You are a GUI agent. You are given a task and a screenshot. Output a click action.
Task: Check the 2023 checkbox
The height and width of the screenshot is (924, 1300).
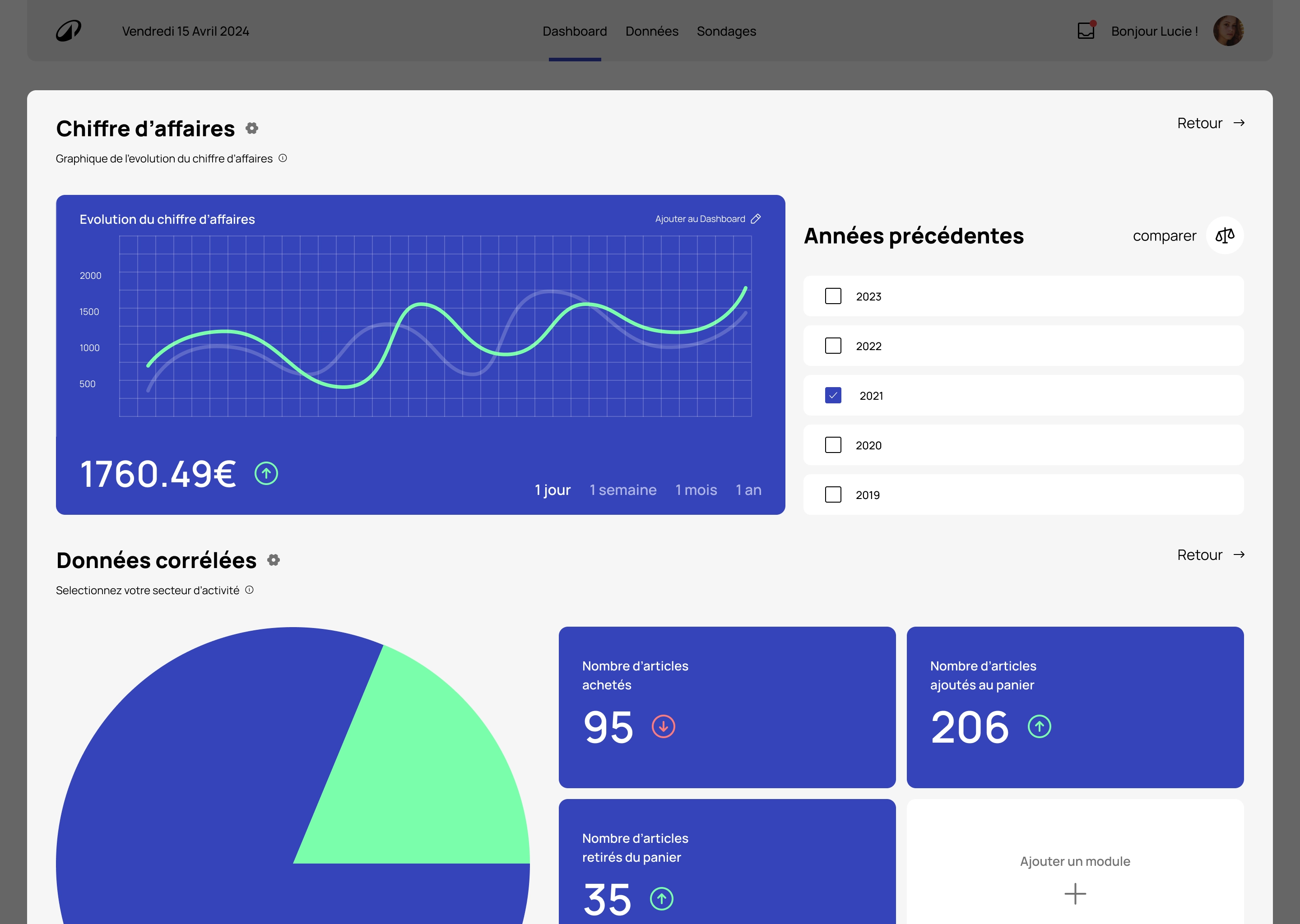click(833, 296)
